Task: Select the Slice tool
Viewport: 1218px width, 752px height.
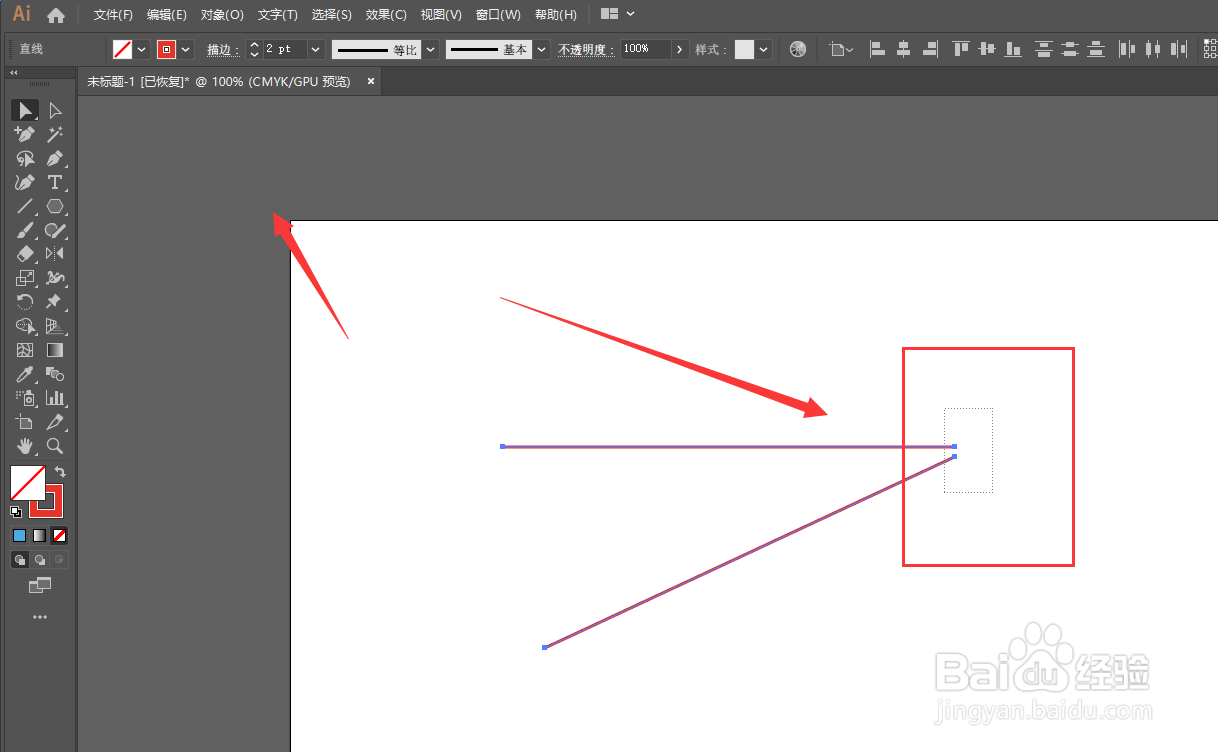Action: point(55,422)
